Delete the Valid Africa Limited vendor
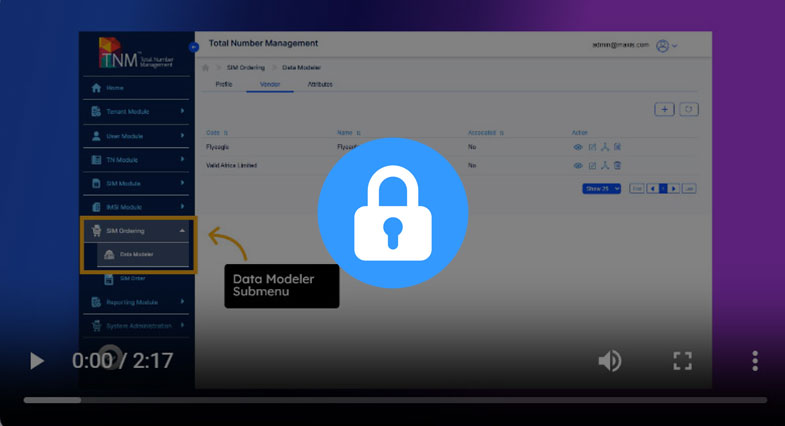785x426 pixels. 618,165
